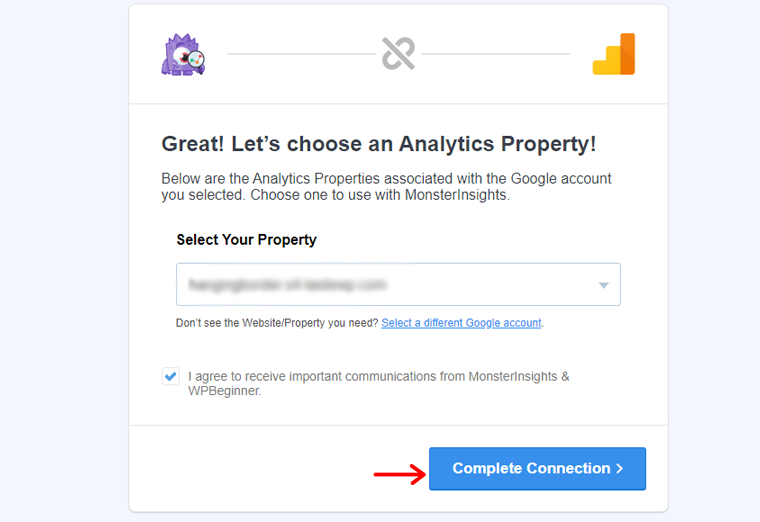This screenshot has height=522, width=760.
Task: Click the 'Great! Let's choose an Analytics Property!' heading
Action: [x=379, y=144]
